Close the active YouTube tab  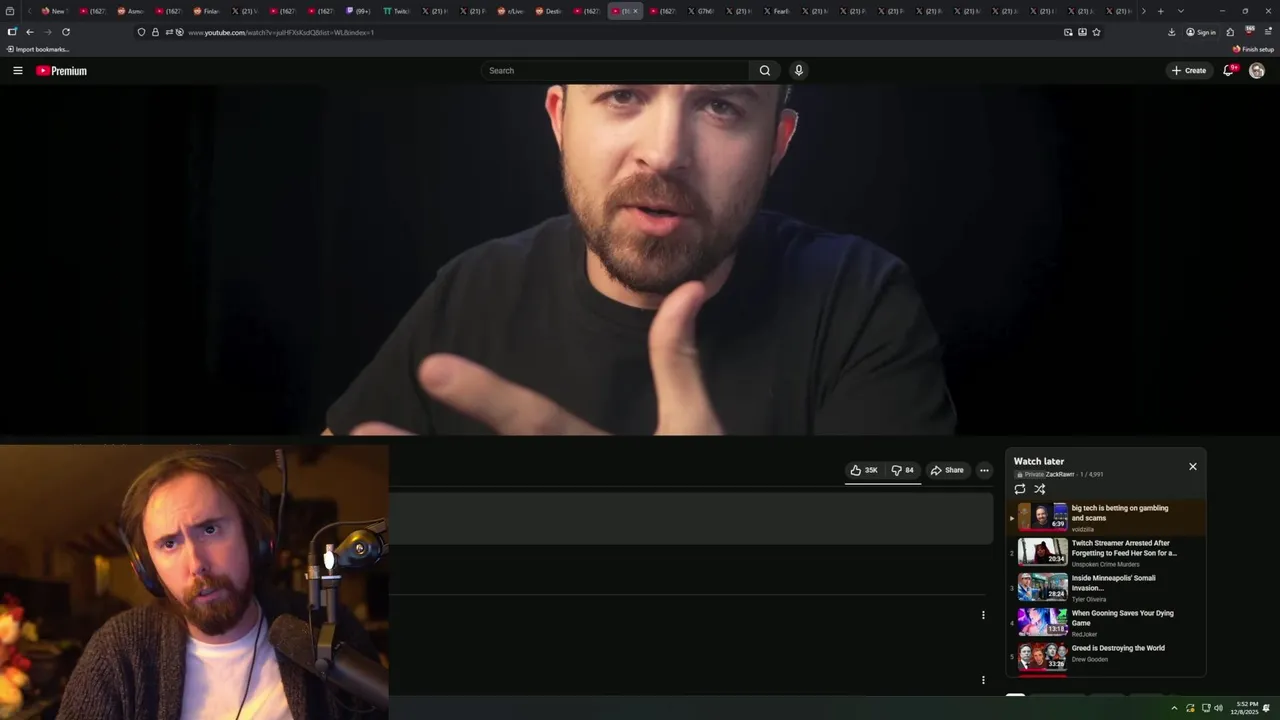tap(635, 11)
